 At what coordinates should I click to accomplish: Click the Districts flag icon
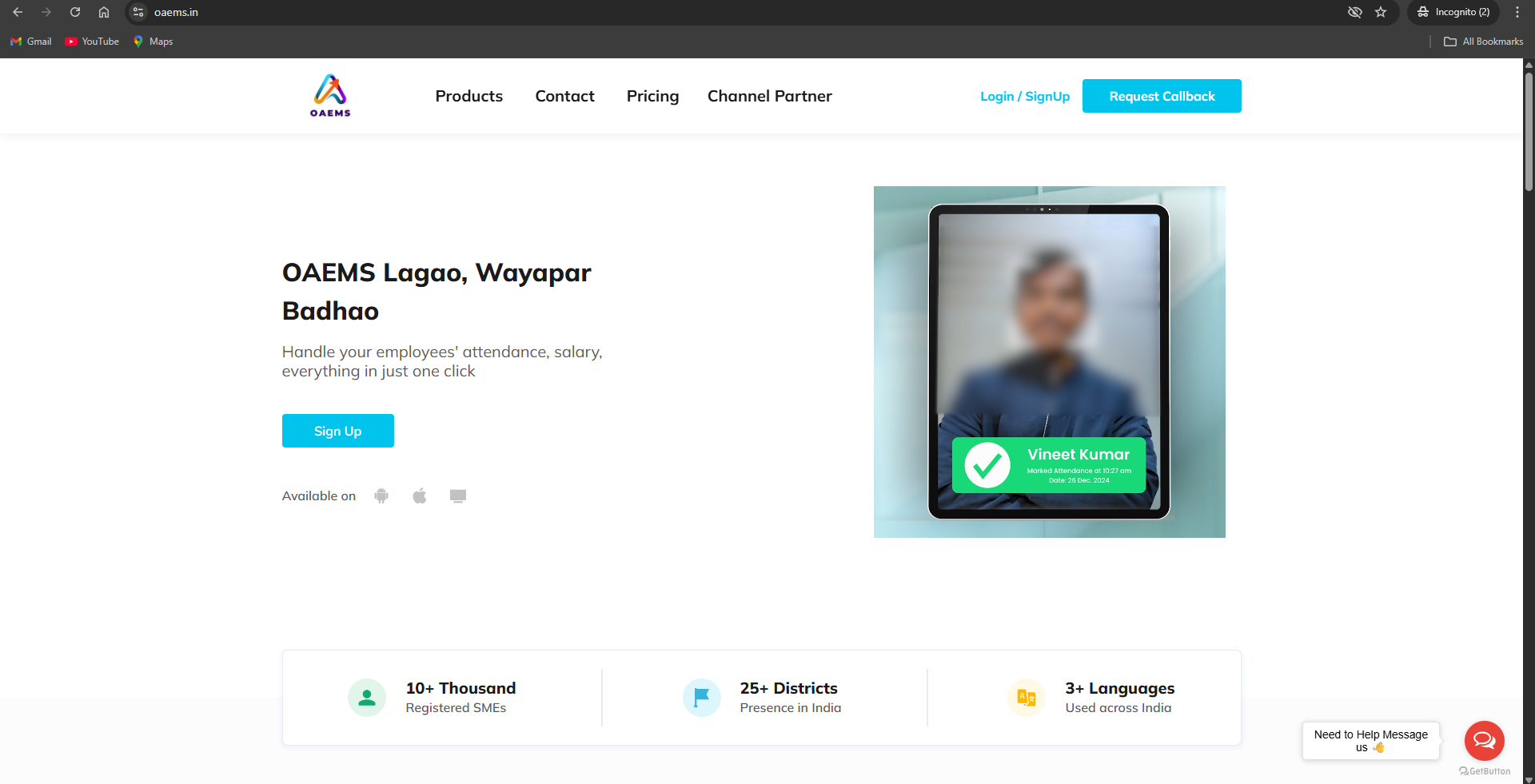point(701,698)
